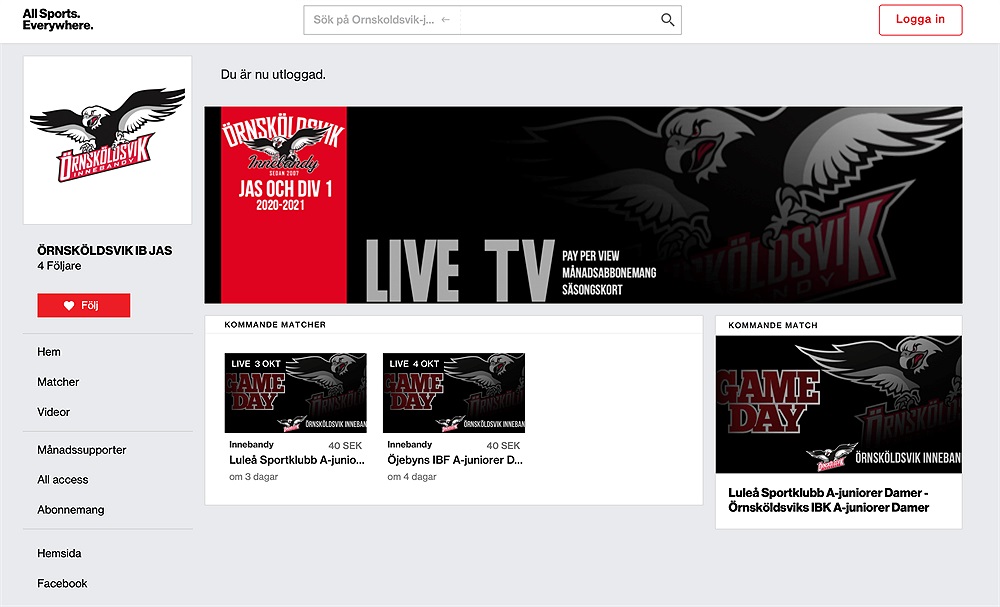Follow the club with the Följ button
Viewport: 1000px width, 607px height.
(84, 305)
